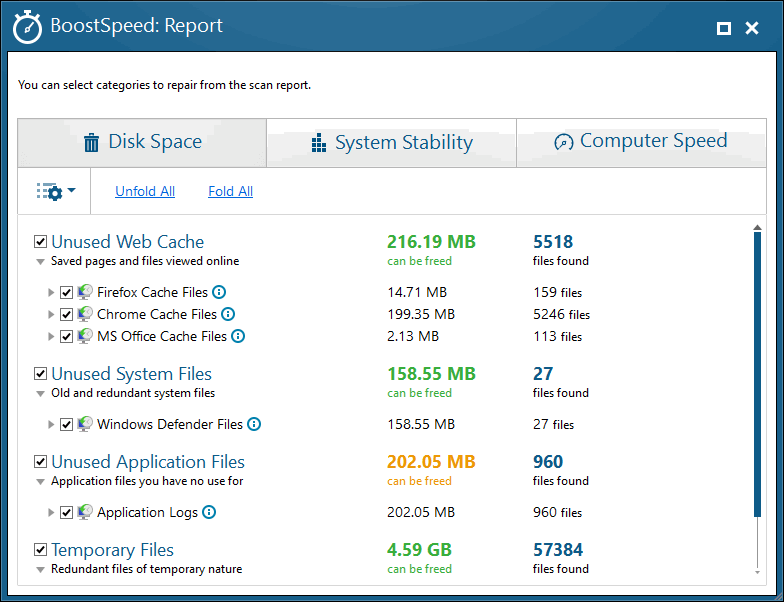The height and width of the screenshot is (602, 784).
Task: Collapse the Unused Application Files section arrow
Action: 40,482
